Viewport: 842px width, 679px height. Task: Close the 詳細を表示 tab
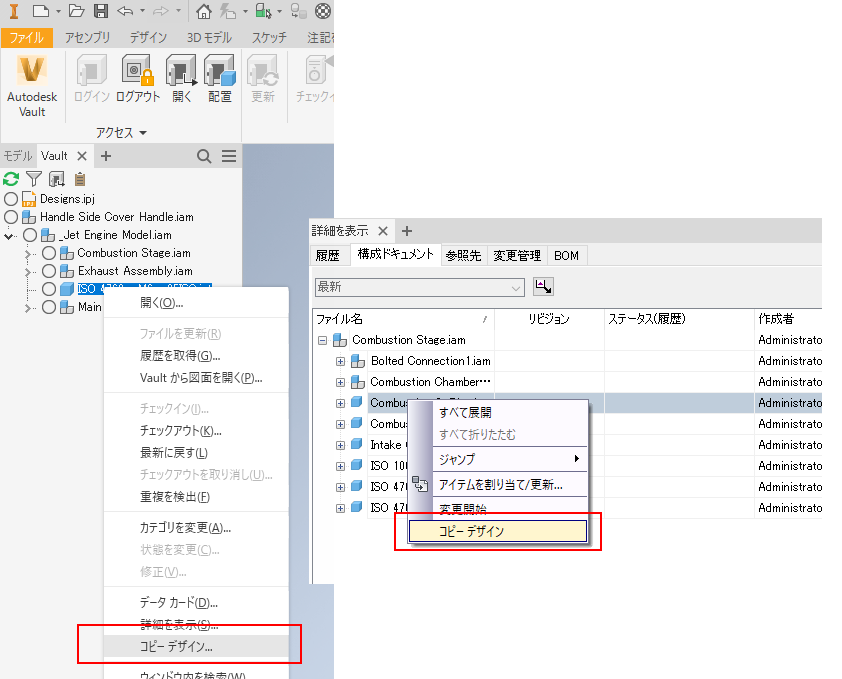click(x=383, y=231)
